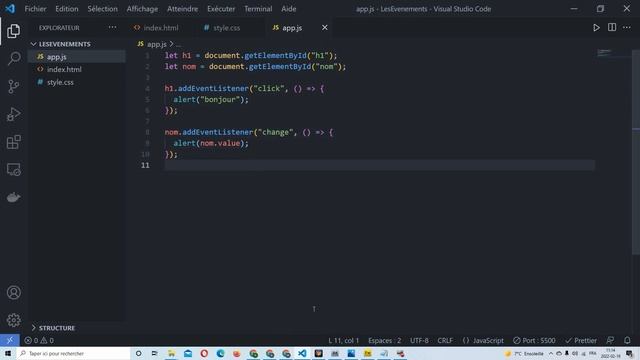
Task: Open the editor's More Actions ellipsis
Action: pos(627,27)
